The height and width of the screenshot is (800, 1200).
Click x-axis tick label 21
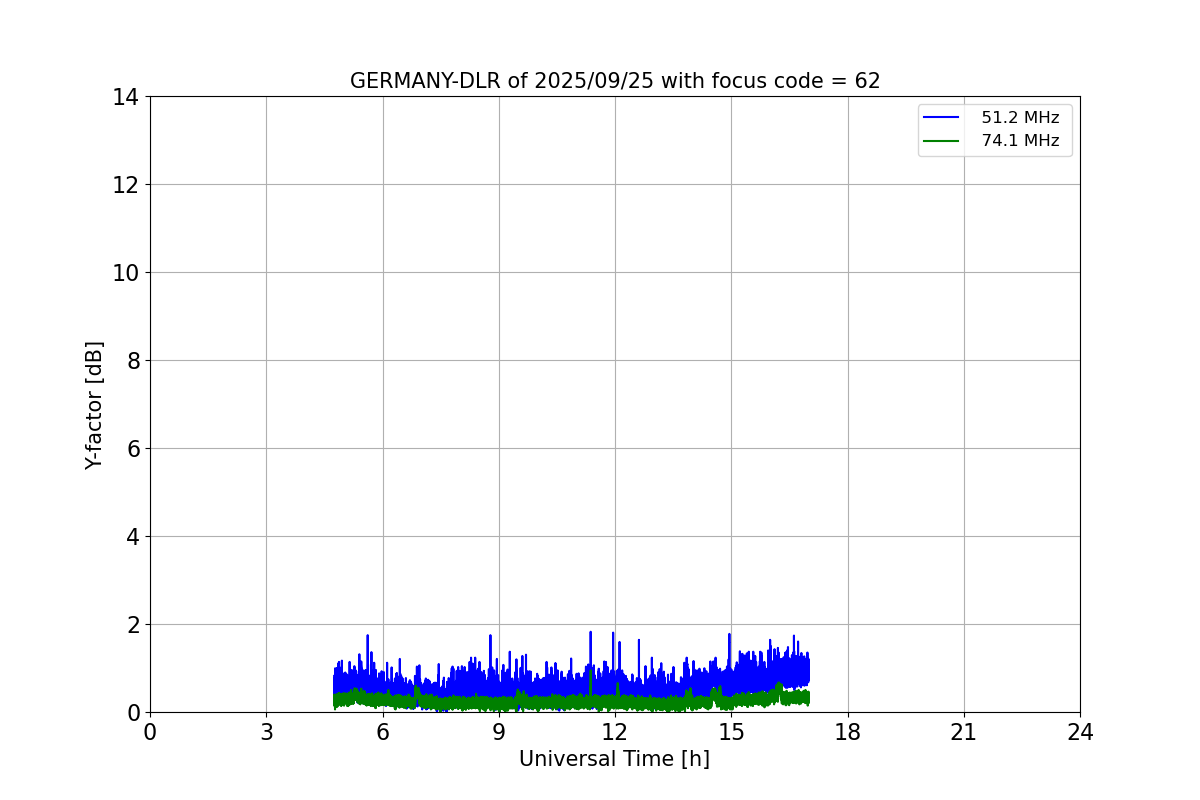point(964,732)
